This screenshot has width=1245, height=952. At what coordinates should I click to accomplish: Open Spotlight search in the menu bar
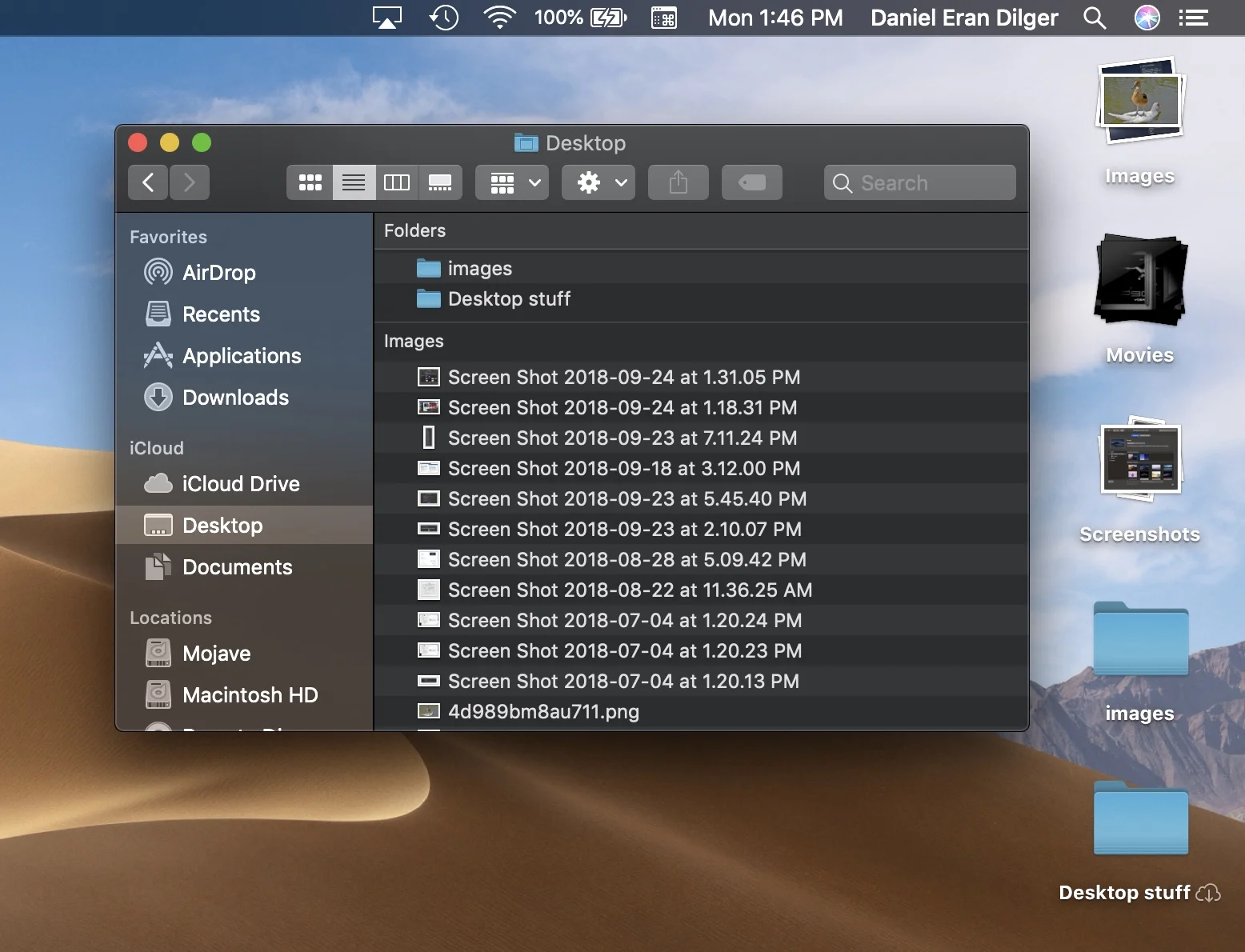click(x=1095, y=18)
